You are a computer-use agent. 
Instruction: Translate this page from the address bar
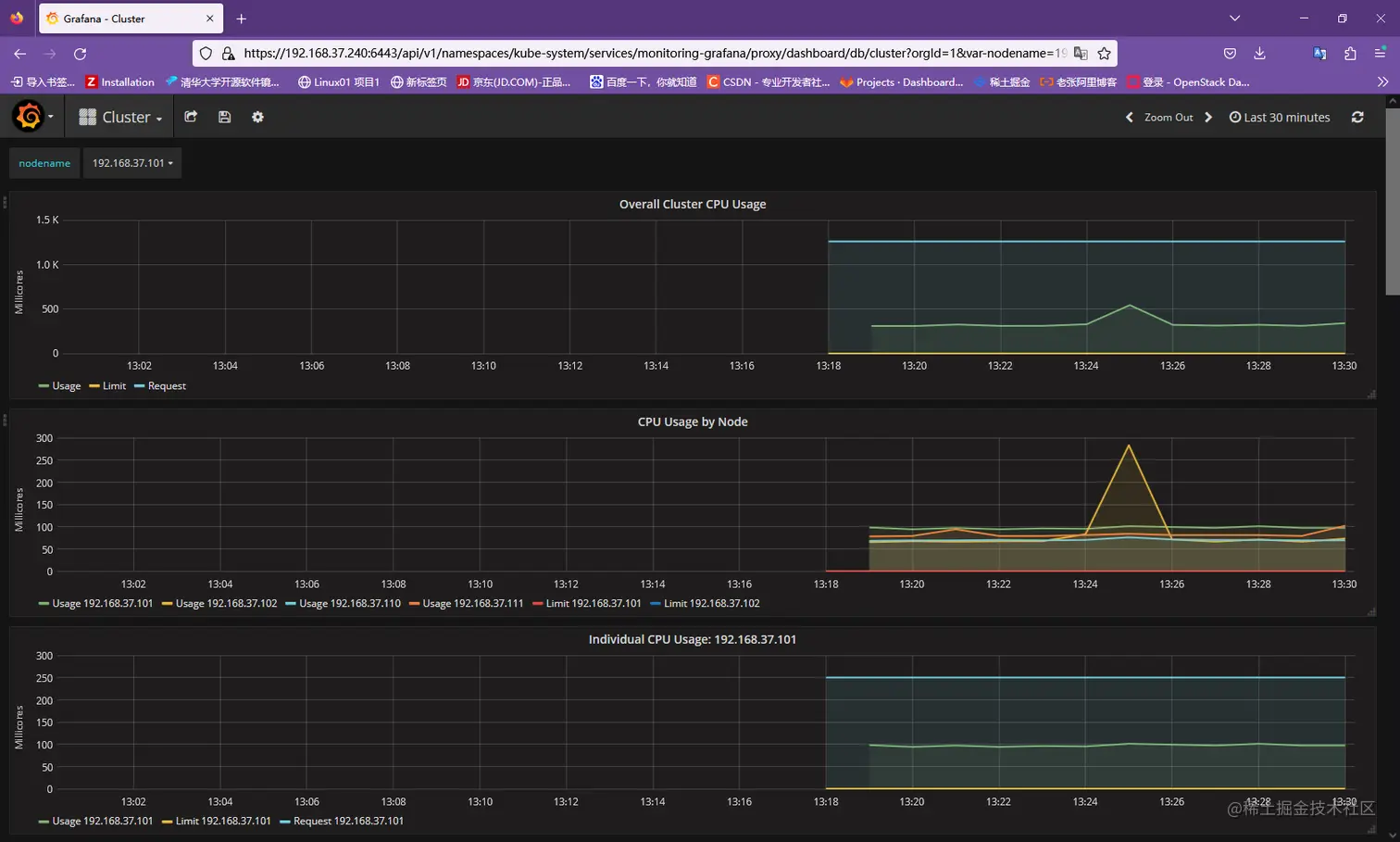(1081, 54)
